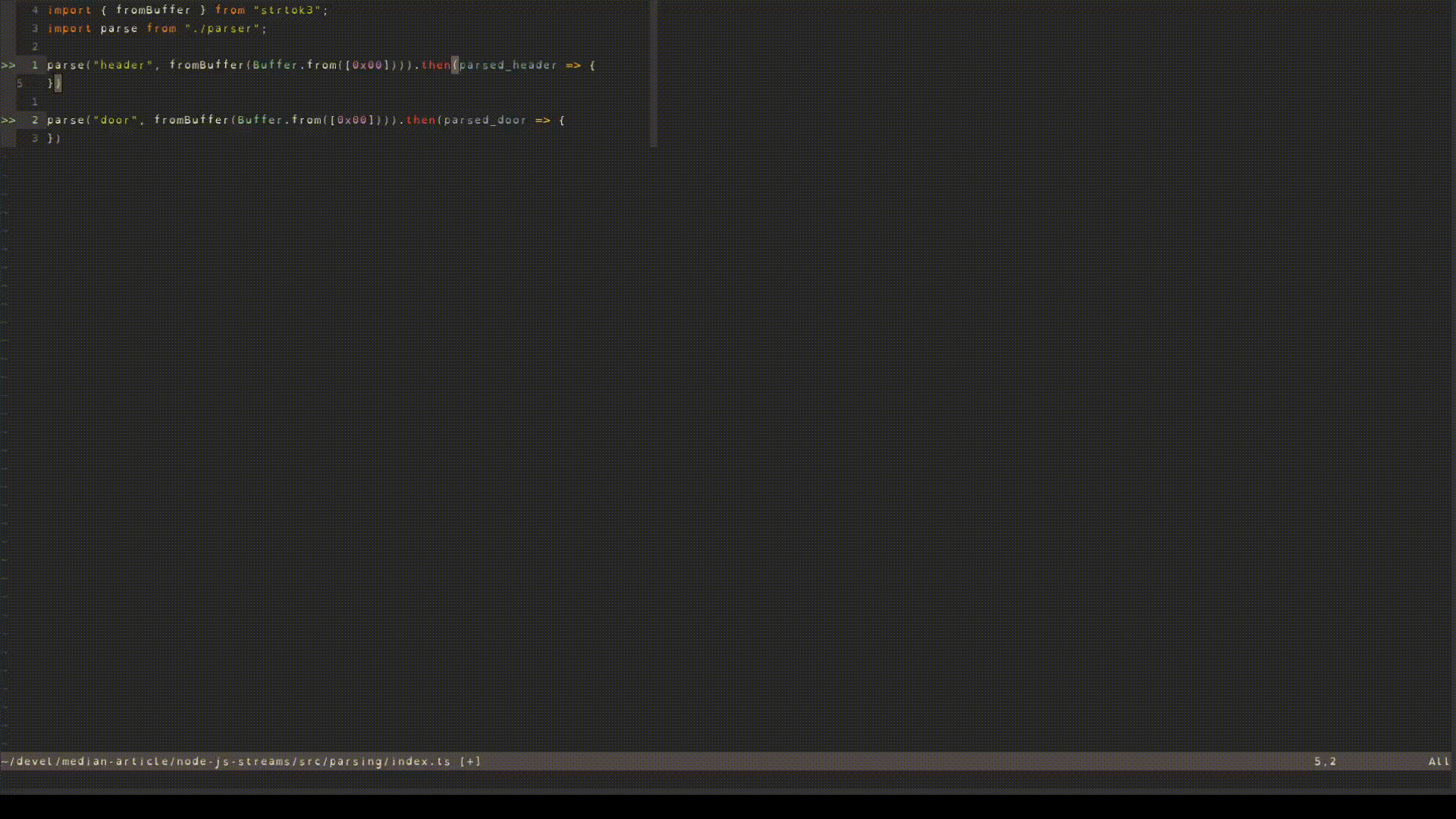Image resolution: width=1456 pixels, height=819 pixels.
Task: Click the vertical split bar right of the code
Action: tap(654, 72)
